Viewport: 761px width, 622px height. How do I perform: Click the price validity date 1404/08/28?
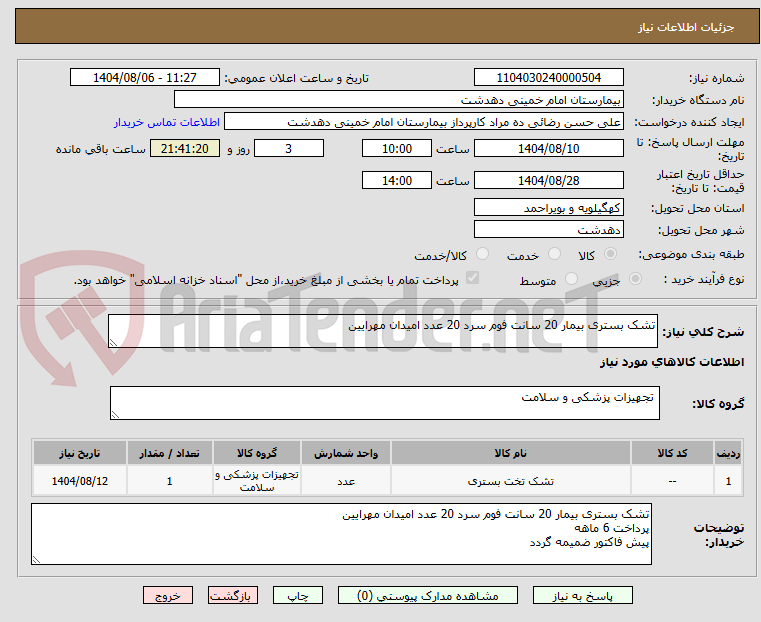point(548,180)
